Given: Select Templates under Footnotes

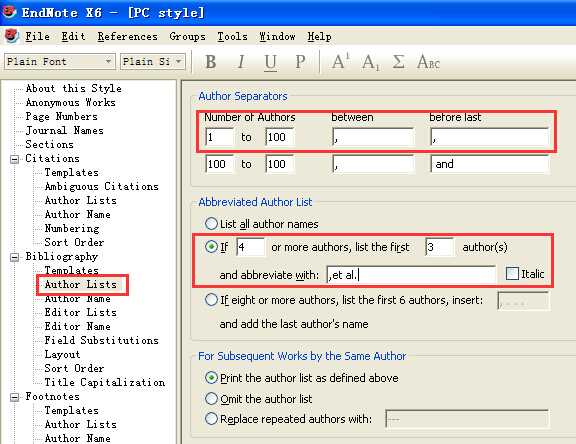Looking at the screenshot, I should [x=72, y=411].
